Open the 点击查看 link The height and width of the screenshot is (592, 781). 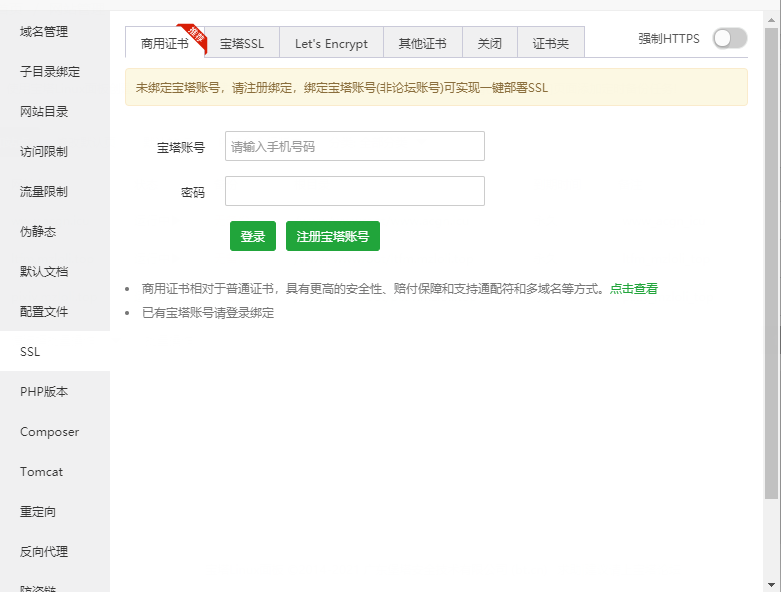click(634, 289)
